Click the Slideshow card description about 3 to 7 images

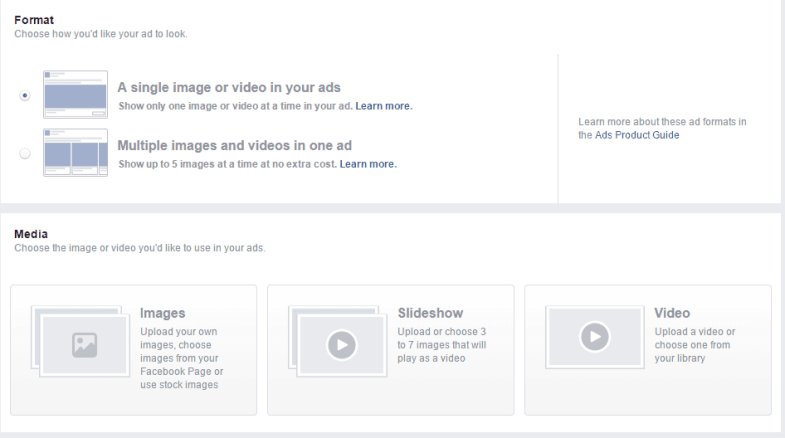442,345
